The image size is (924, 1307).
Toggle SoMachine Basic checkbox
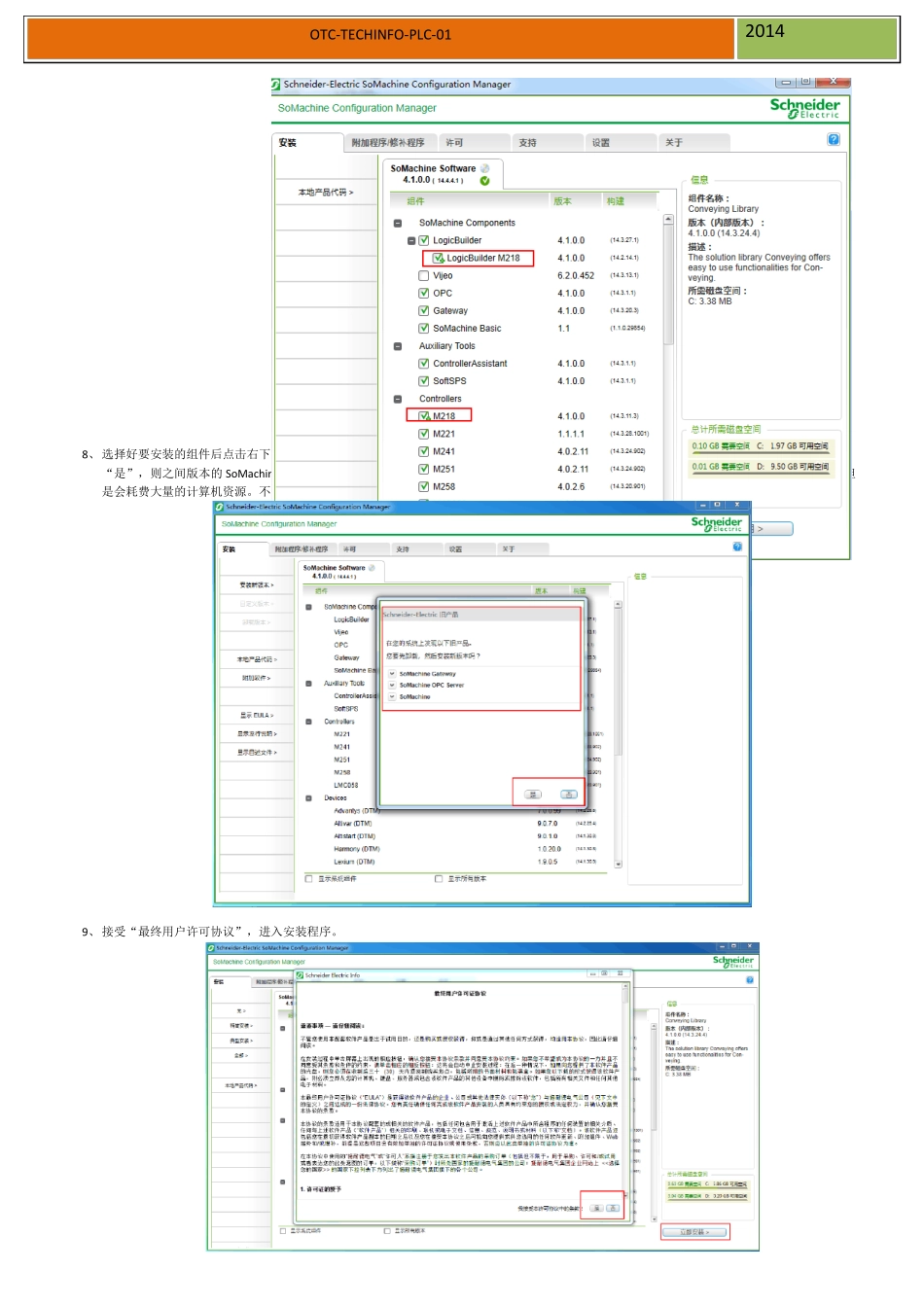pos(424,329)
